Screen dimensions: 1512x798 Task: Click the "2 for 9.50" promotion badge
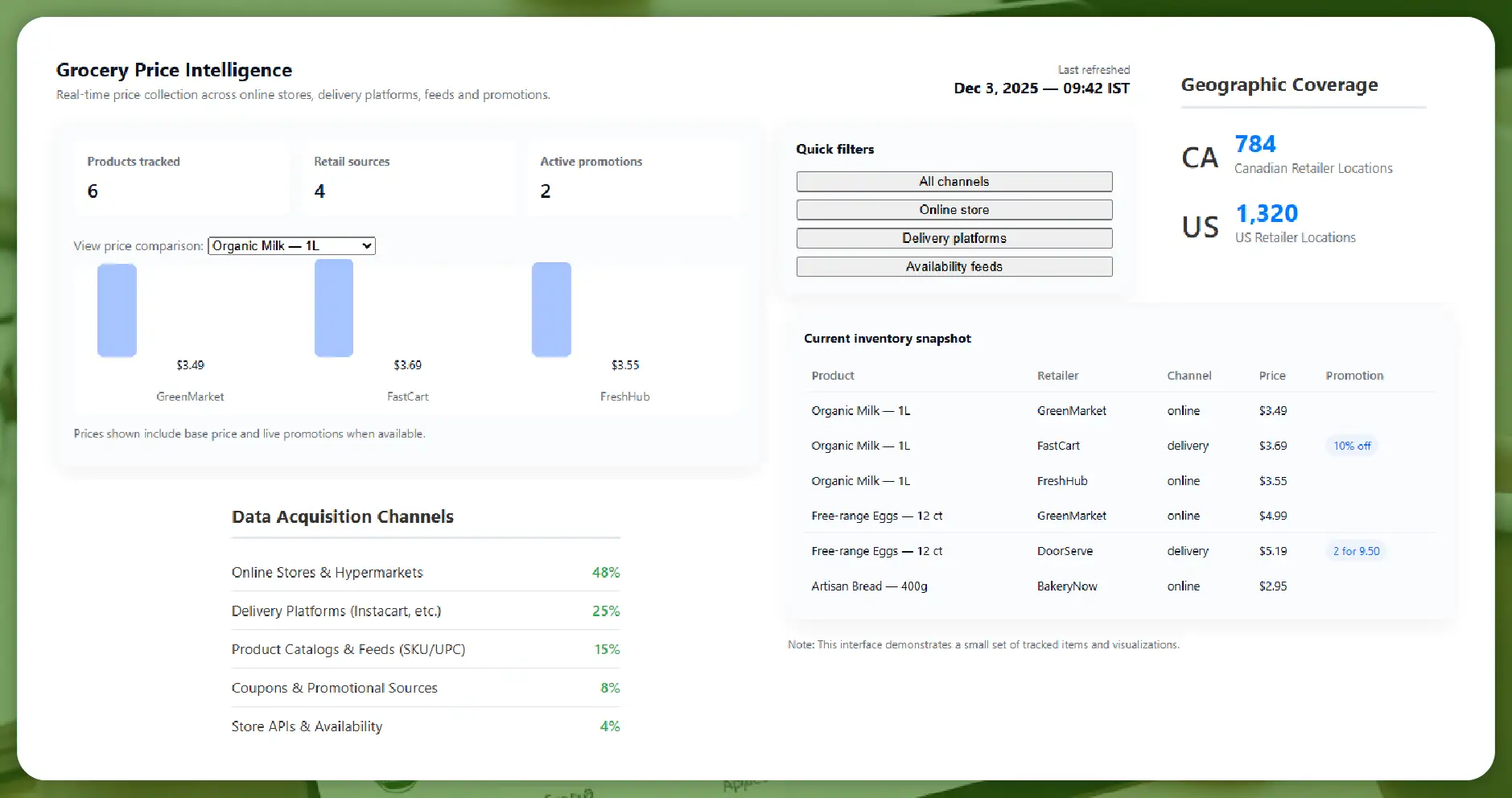tap(1355, 551)
